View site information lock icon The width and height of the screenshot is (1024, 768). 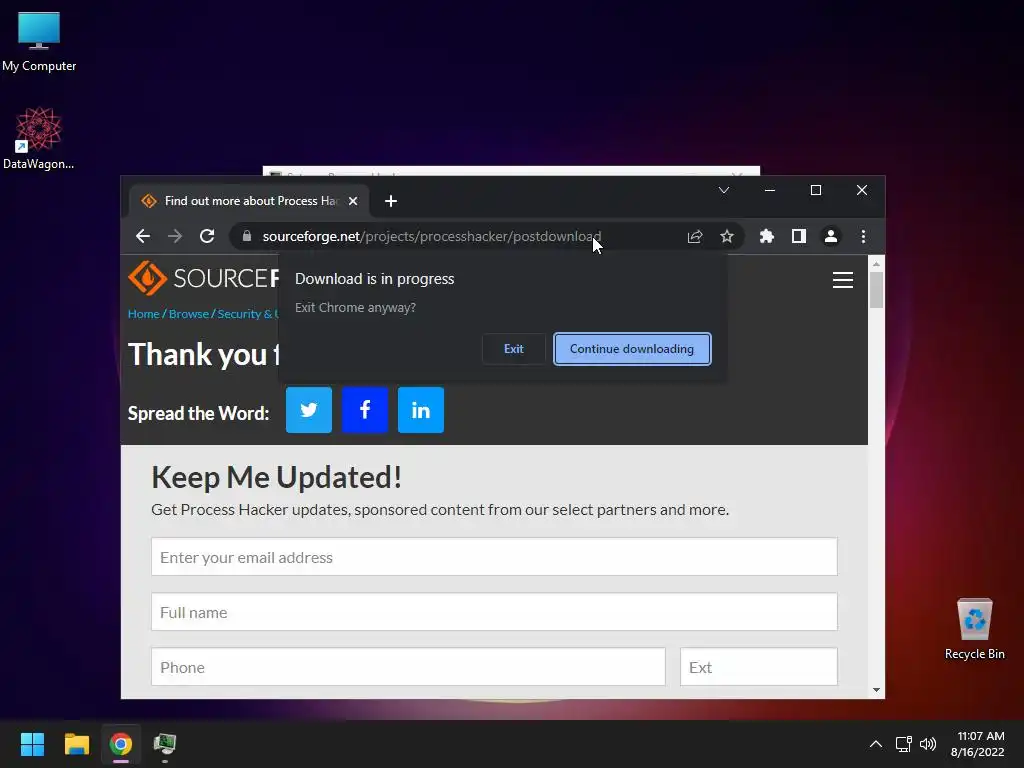point(247,236)
